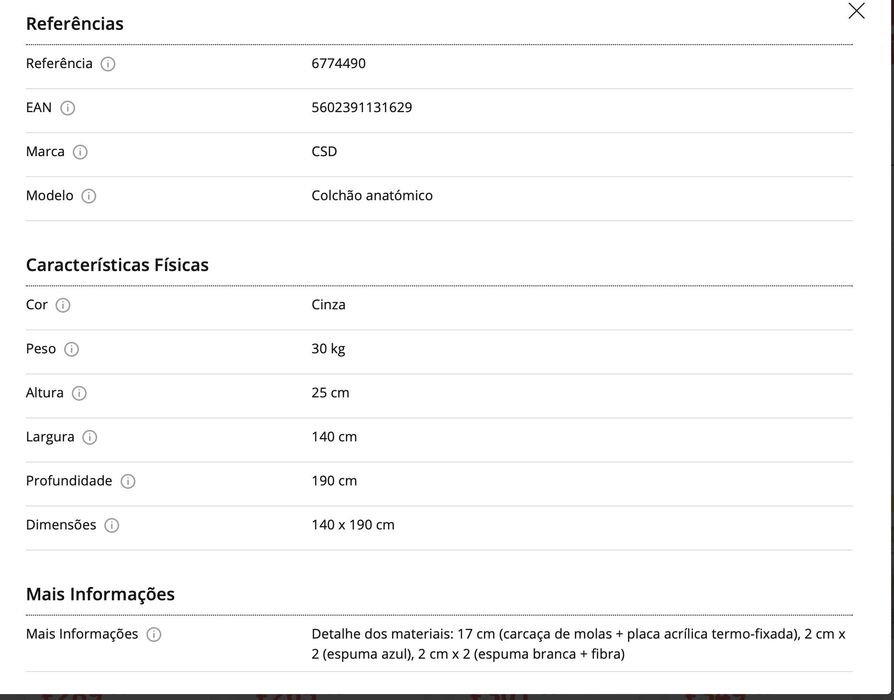894x700 pixels.
Task: Click the CSD brand value
Action: 324,152
